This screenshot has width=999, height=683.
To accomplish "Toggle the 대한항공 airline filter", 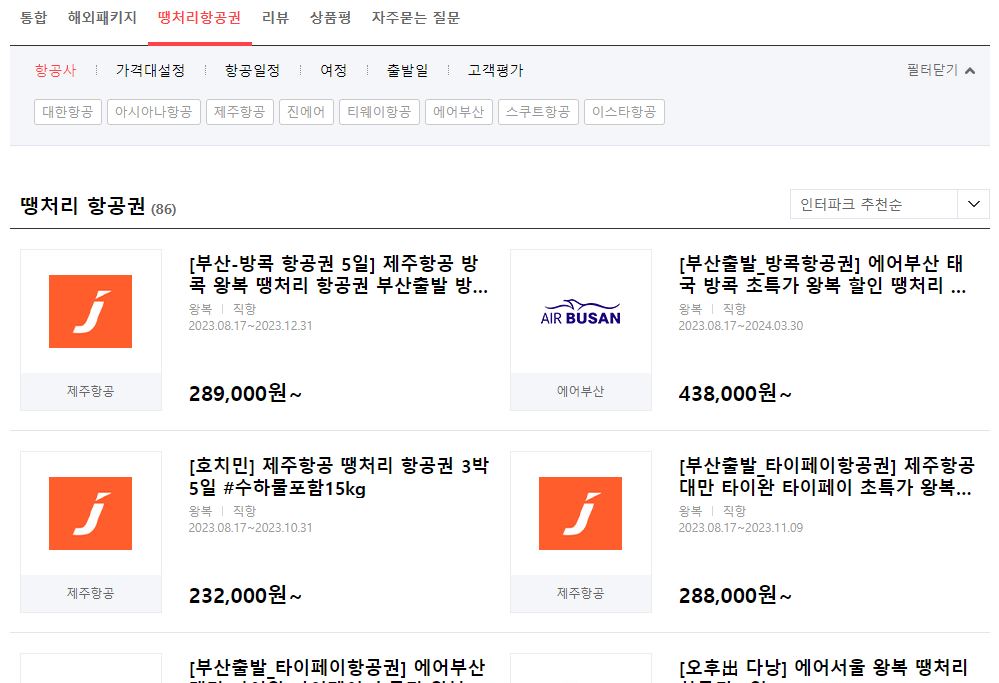I will click(x=68, y=112).
